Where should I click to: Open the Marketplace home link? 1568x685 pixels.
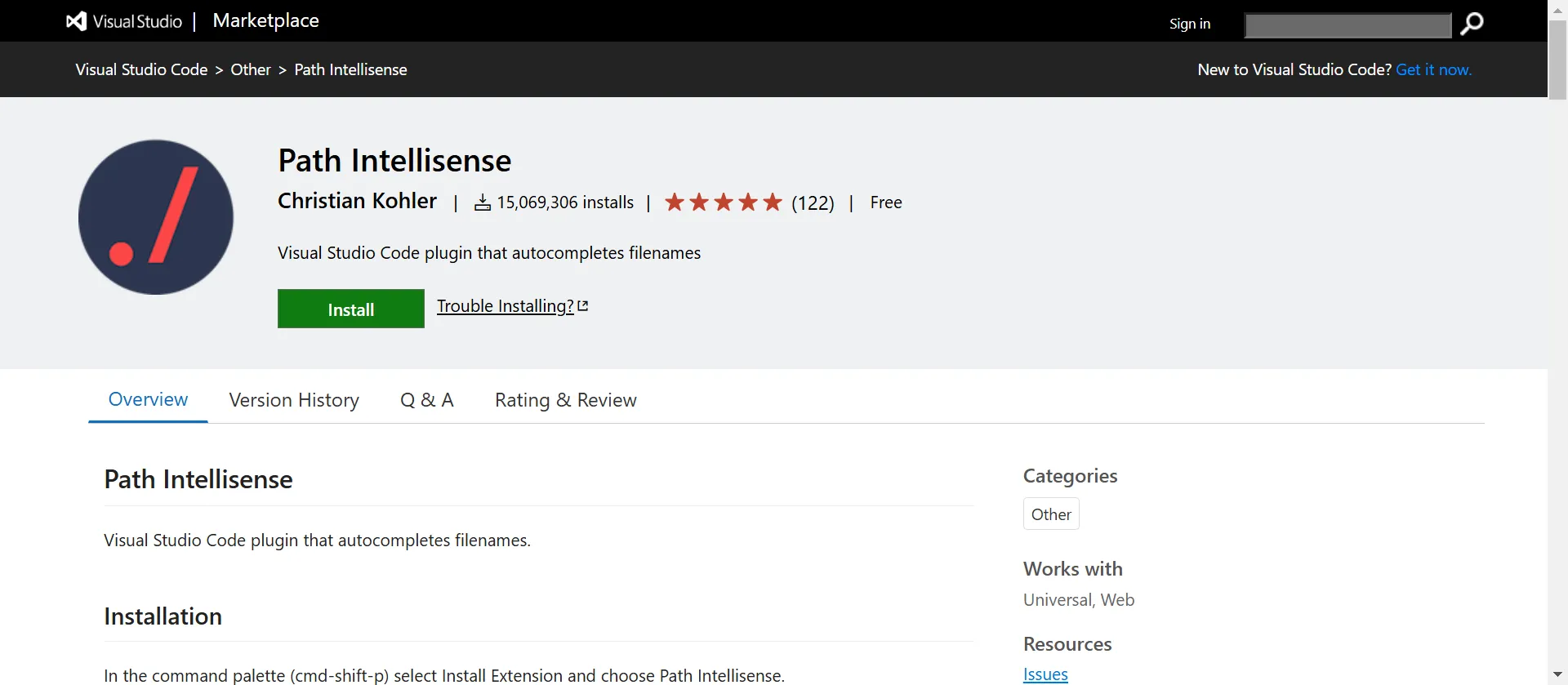click(265, 21)
